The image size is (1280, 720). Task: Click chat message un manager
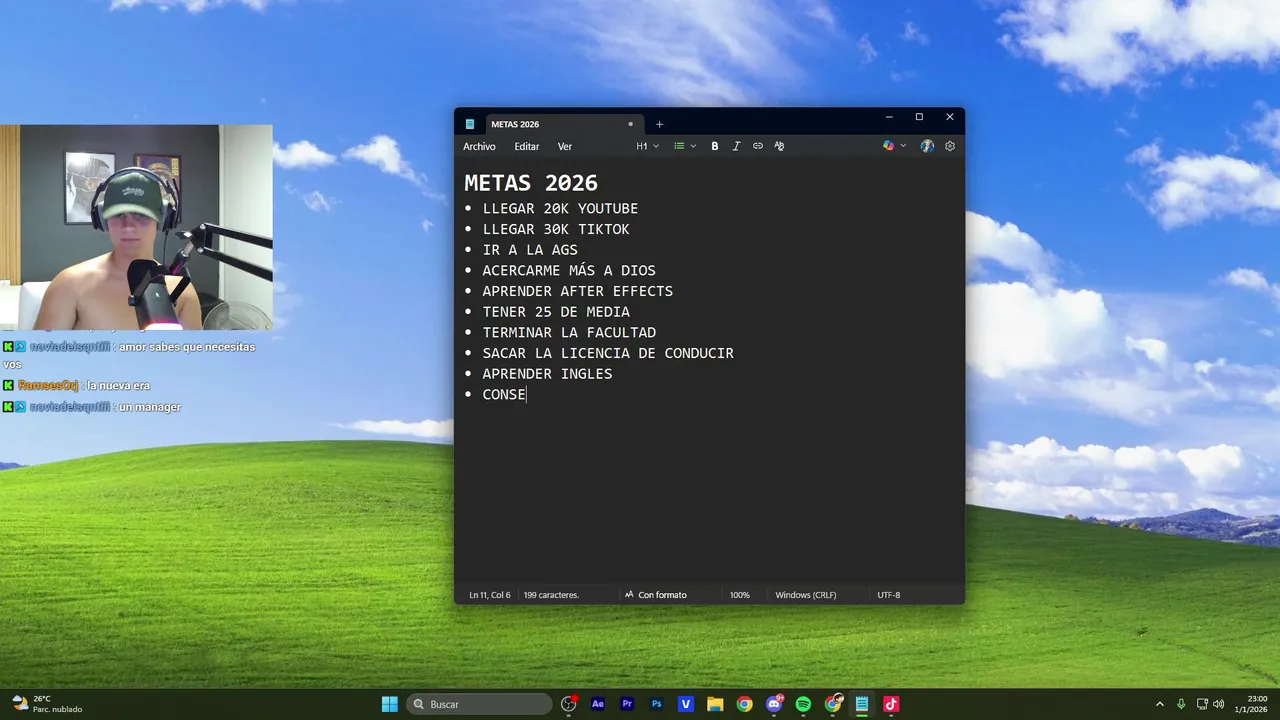(x=150, y=407)
